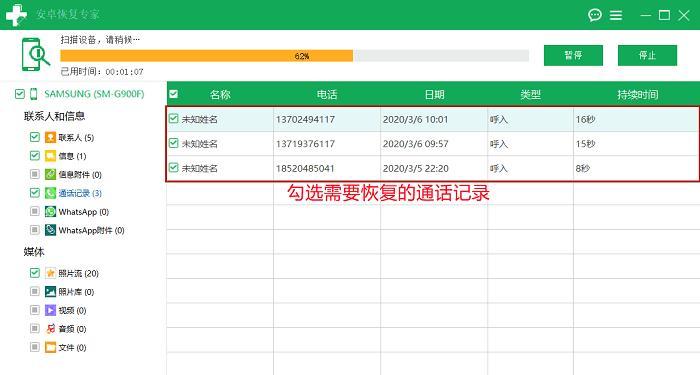The width and height of the screenshot is (700, 375).
Task: Click the 文件 folder icon
Action: point(50,347)
